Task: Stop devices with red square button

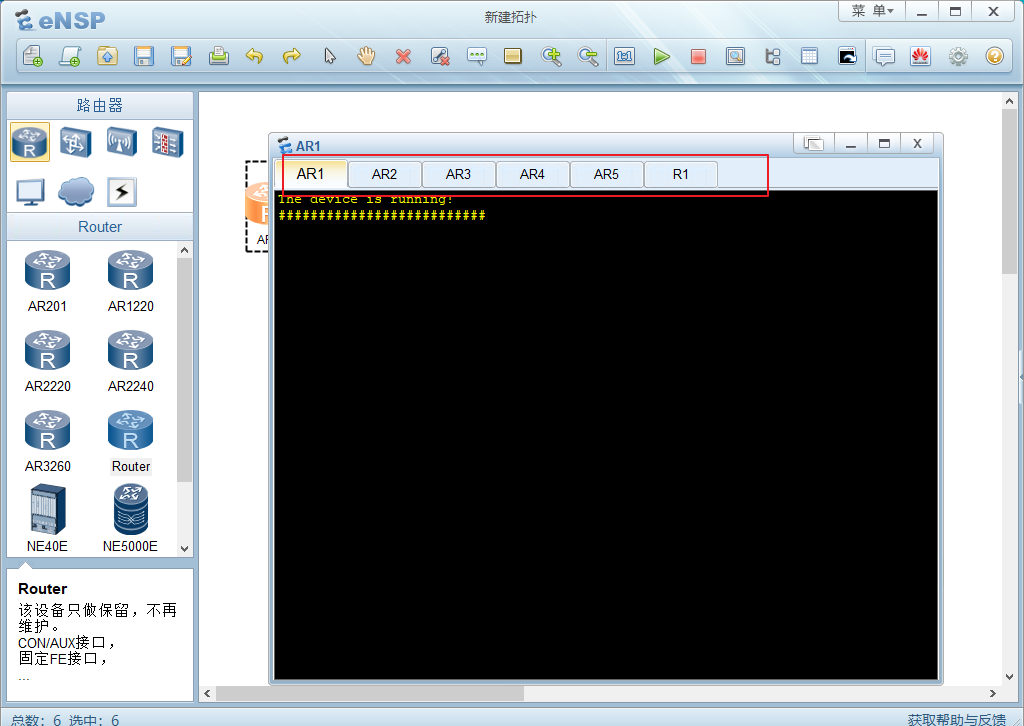Action: 698,57
